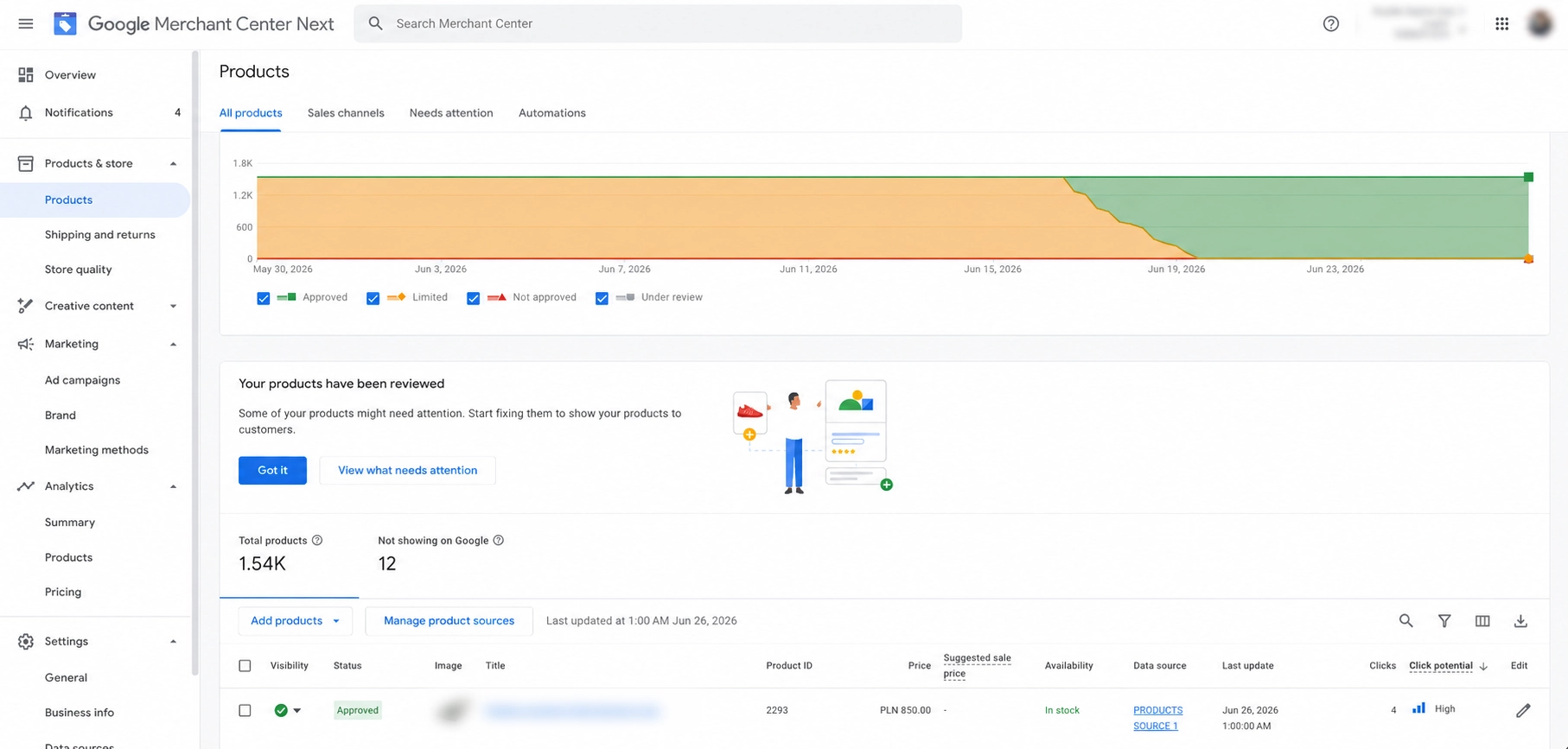
Task: Click the Marketing megaphone icon
Action: [x=26, y=344]
